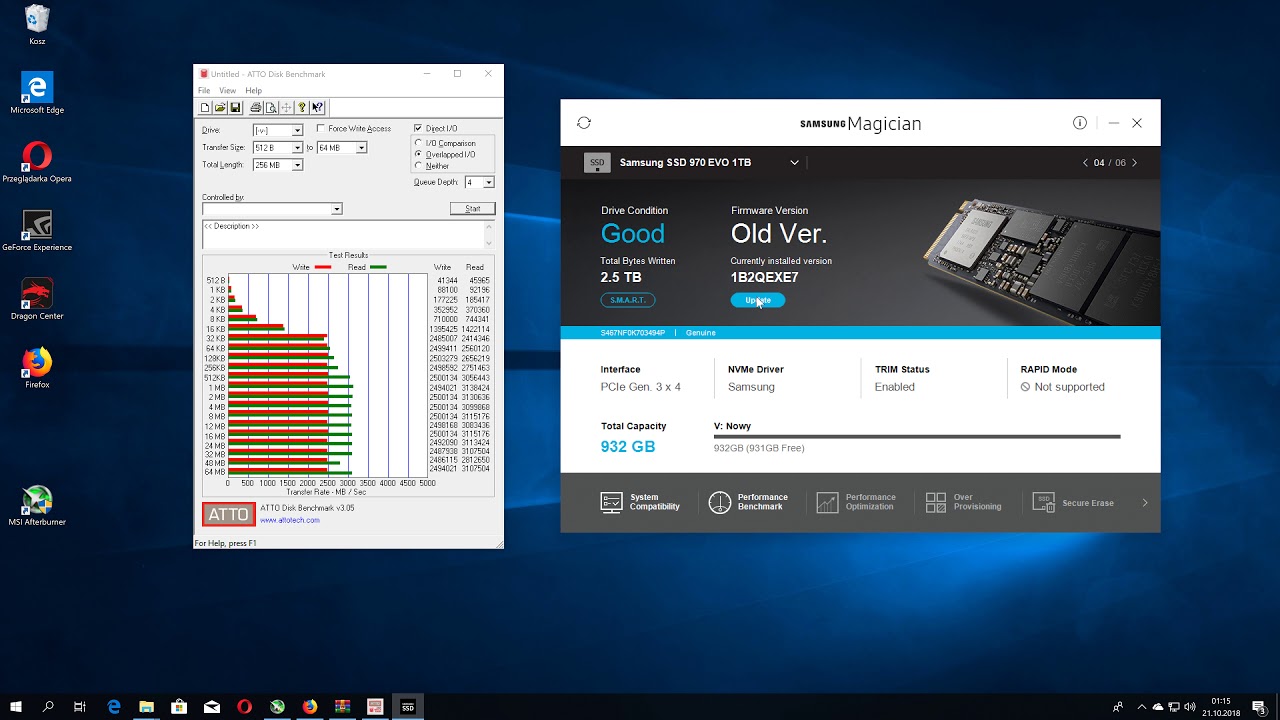Click the Start button in ATTO
The width and height of the screenshot is (1280, 720).
tap(472, 209)
